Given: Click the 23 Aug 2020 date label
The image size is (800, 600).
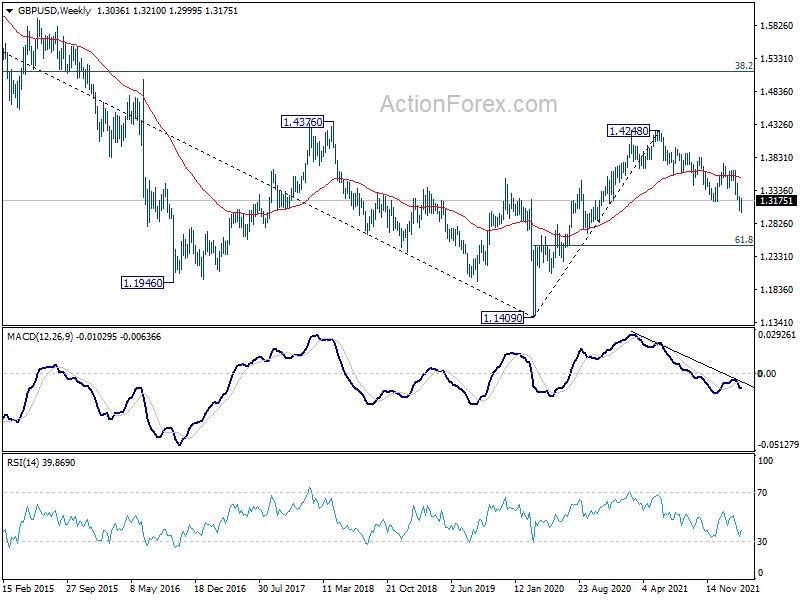Looking at the screenshot, I should pyautogui.click(x=604, y=588).
